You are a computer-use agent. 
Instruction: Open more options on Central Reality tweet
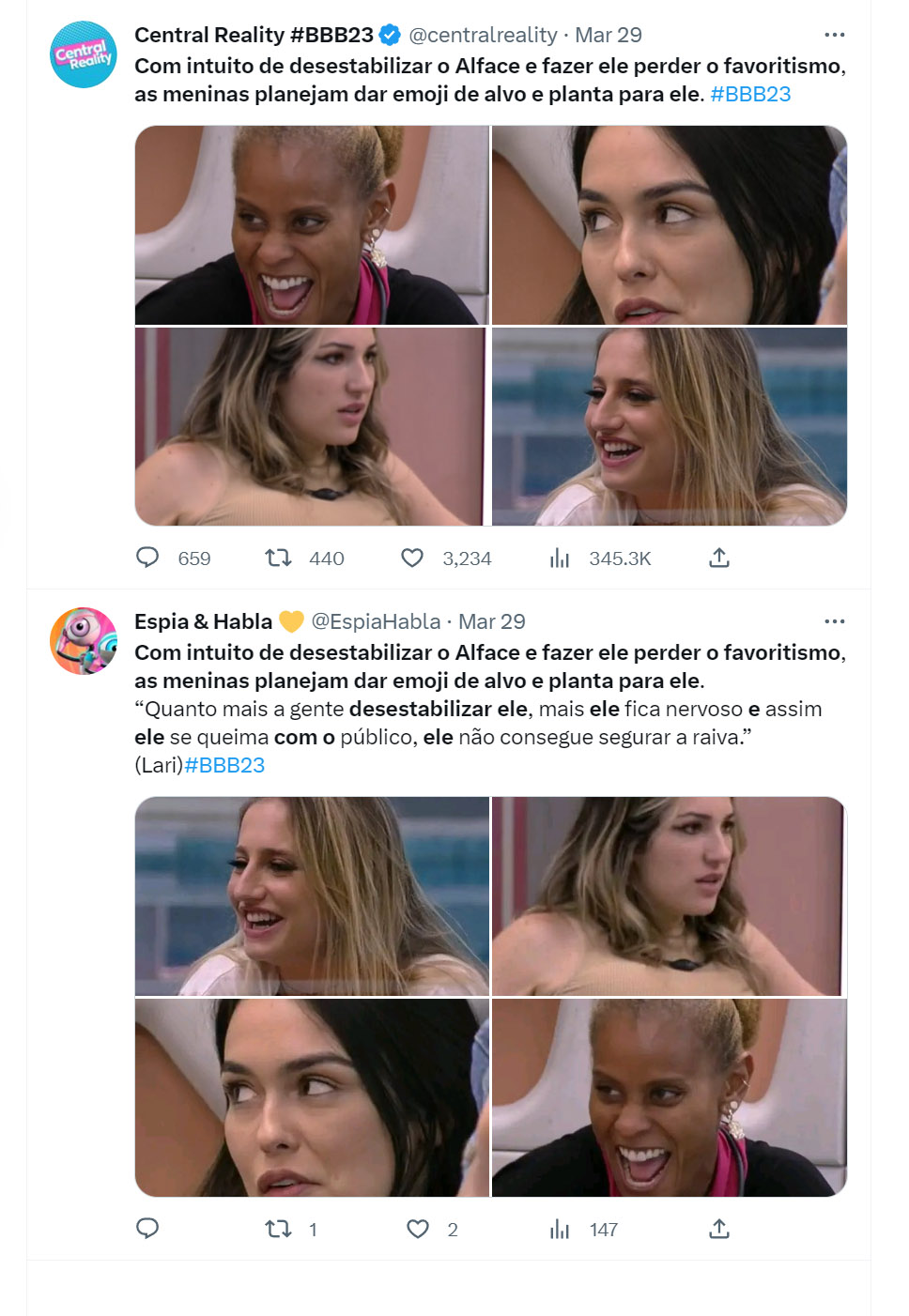[834, 35]
